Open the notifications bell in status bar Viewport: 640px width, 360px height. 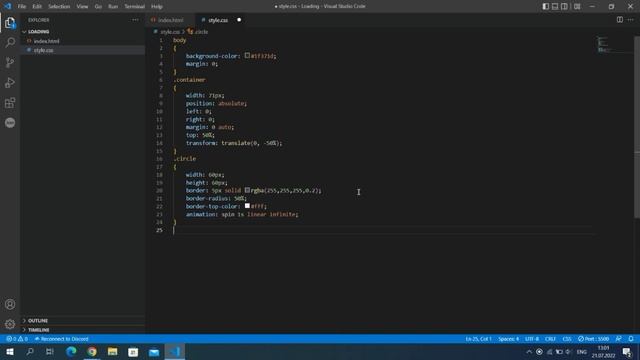tap(631, 339)
